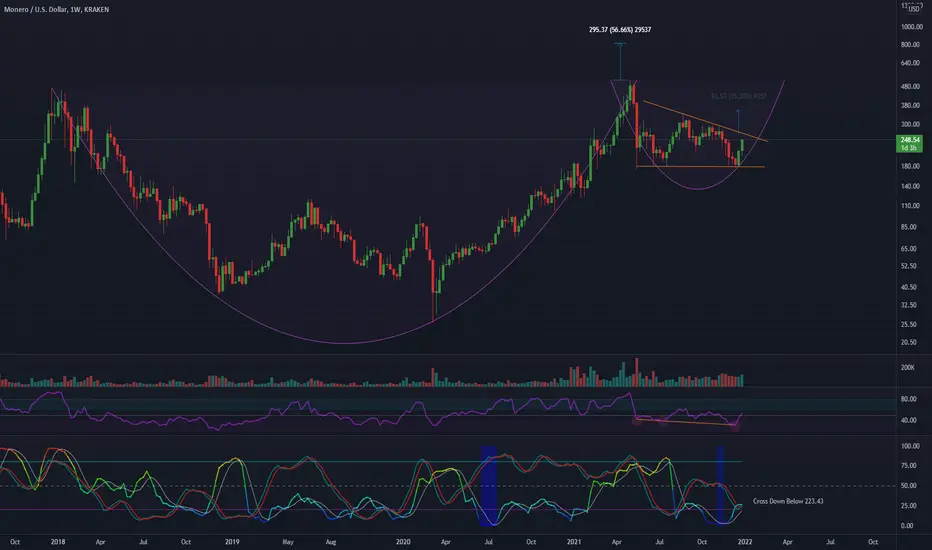Click the 0.00 label on stochastic scale
This screenshot has width=932, height=550.
[x=907, y=526]
